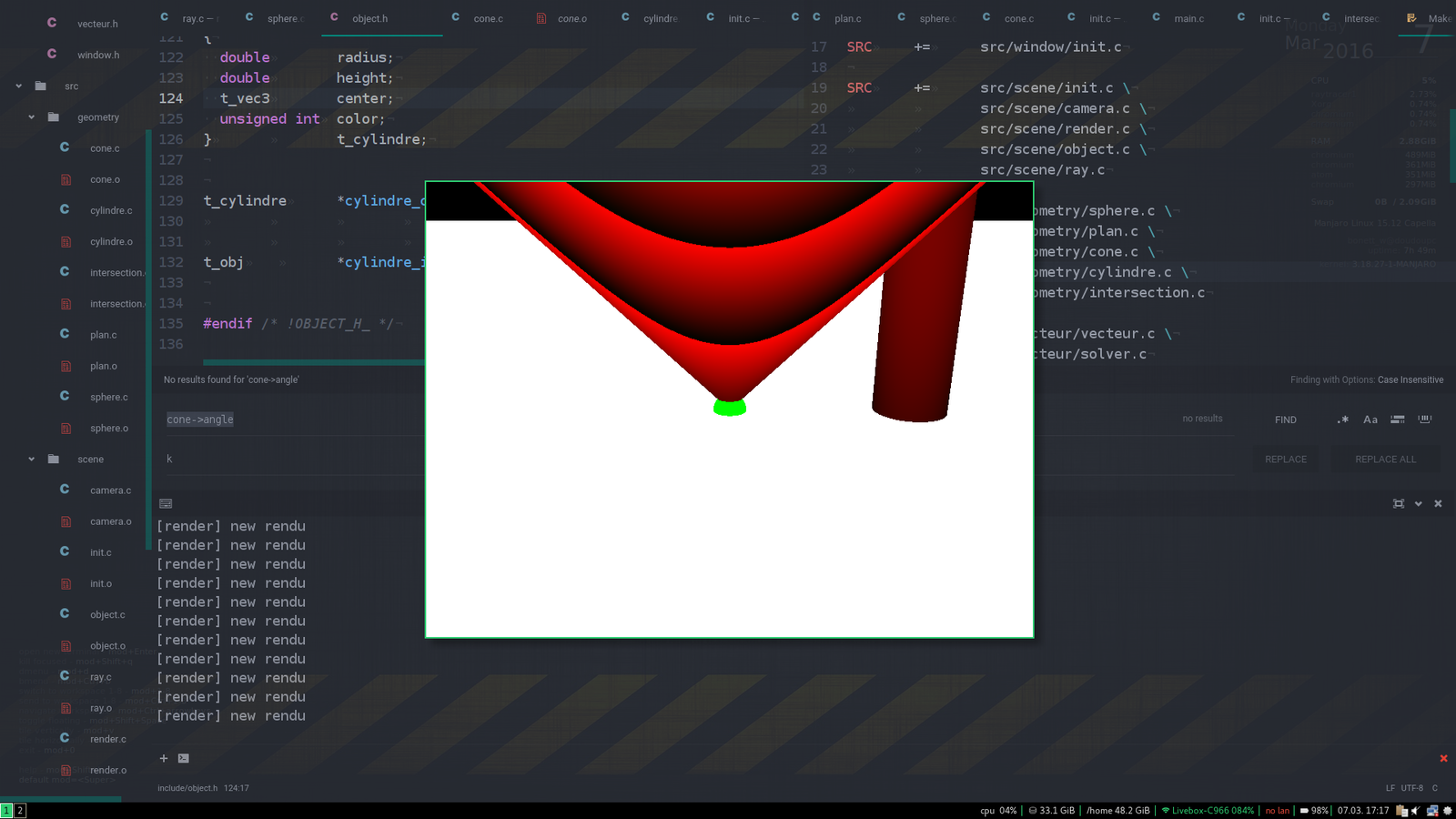This screenshot has width=1456, height=819.
Task: Toggle regex search option in find panel
Action: 1343,420
